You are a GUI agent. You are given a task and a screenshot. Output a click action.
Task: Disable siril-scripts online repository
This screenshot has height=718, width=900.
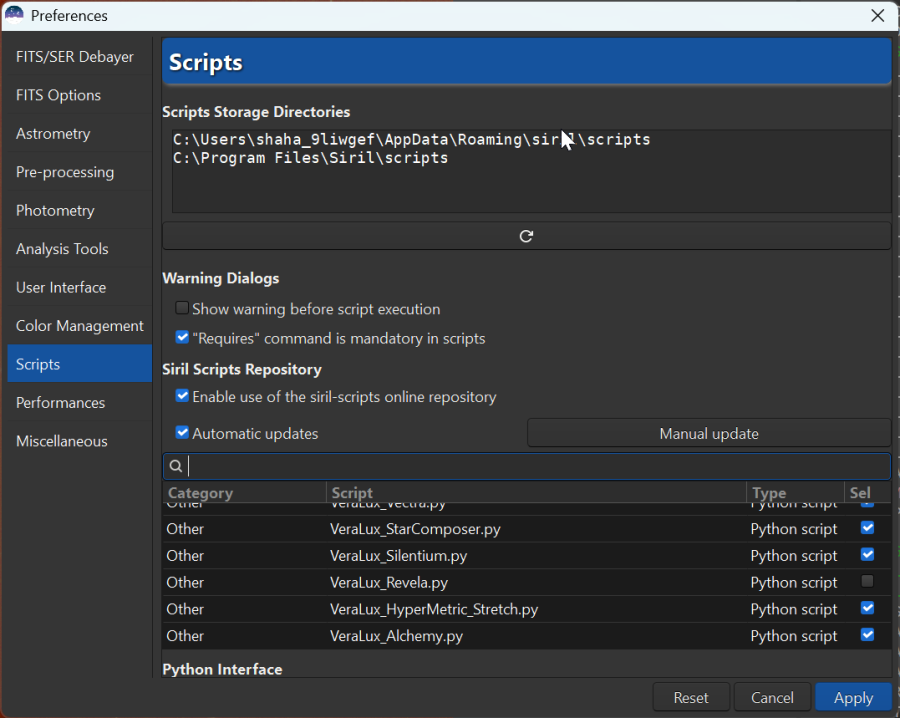click(182, 397)
